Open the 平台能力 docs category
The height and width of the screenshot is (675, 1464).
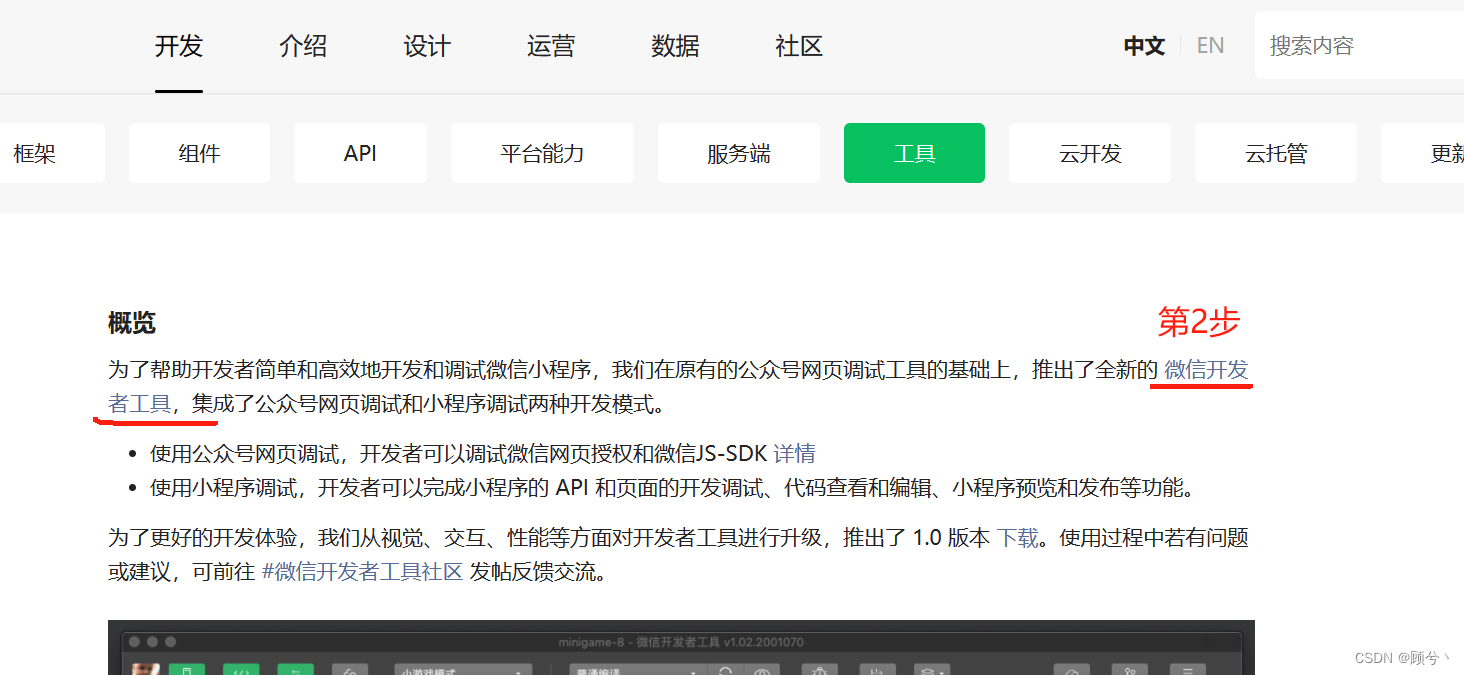point(542,153)
